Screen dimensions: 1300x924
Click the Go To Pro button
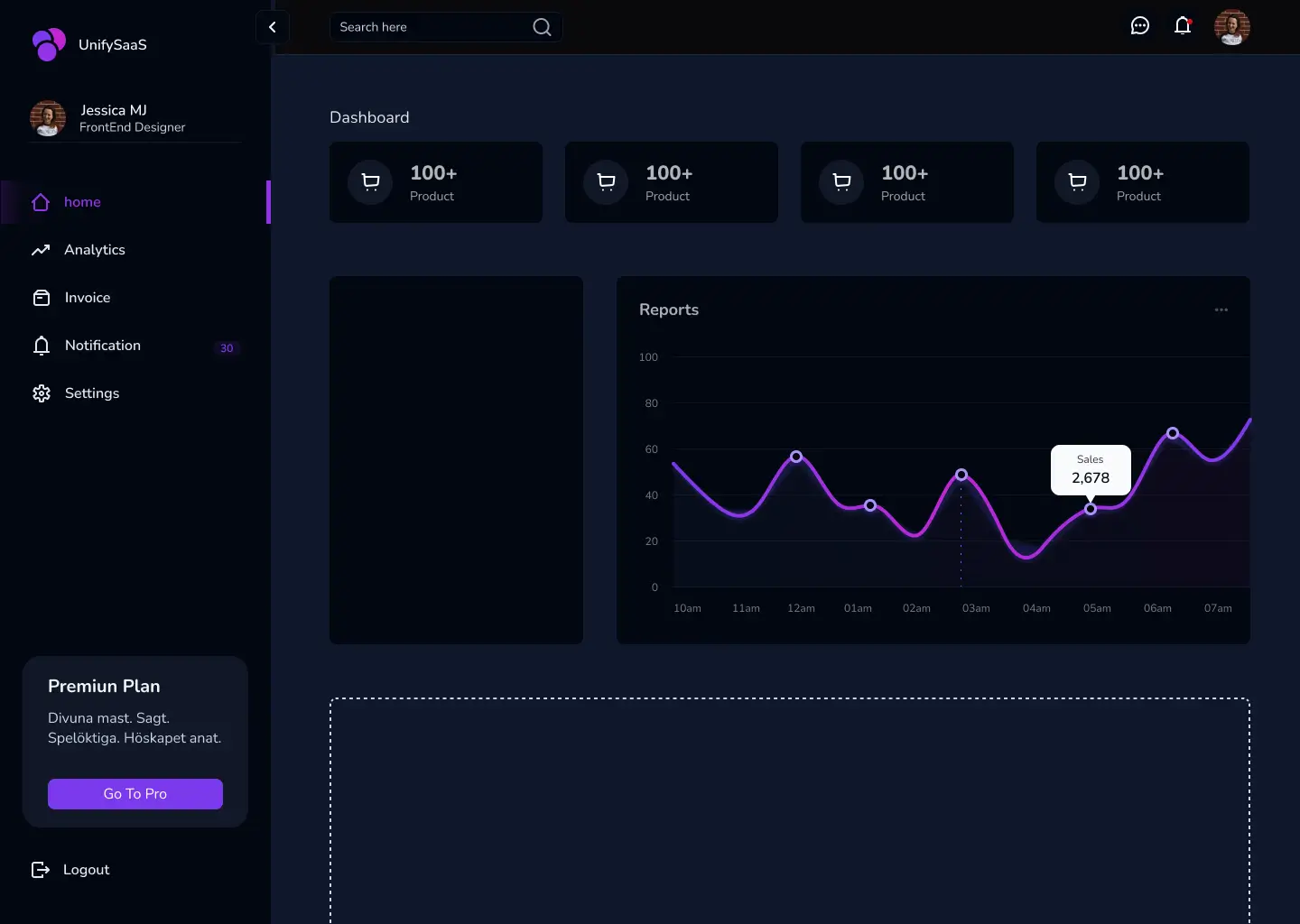point(135,794)
